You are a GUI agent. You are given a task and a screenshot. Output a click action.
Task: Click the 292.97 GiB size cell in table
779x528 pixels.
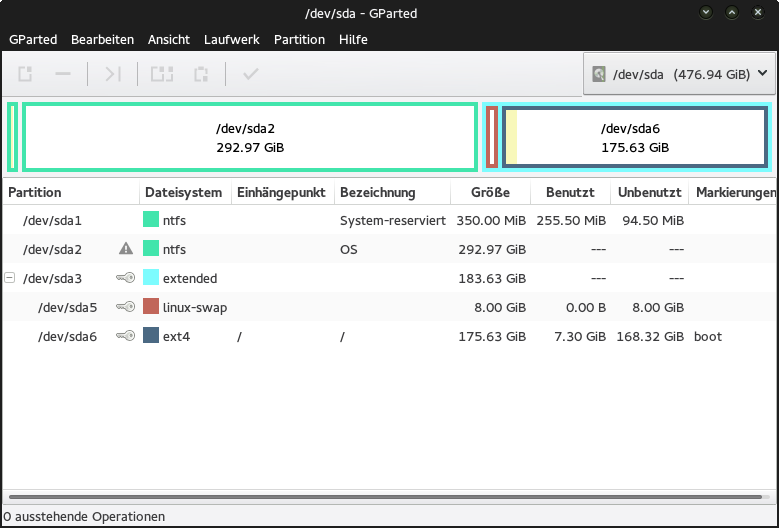[492, 249]
